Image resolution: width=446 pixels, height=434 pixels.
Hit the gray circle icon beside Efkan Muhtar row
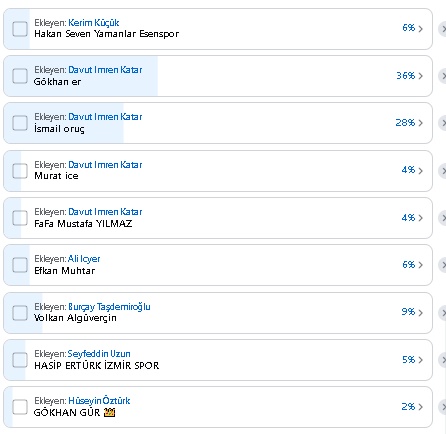point(442,265)
